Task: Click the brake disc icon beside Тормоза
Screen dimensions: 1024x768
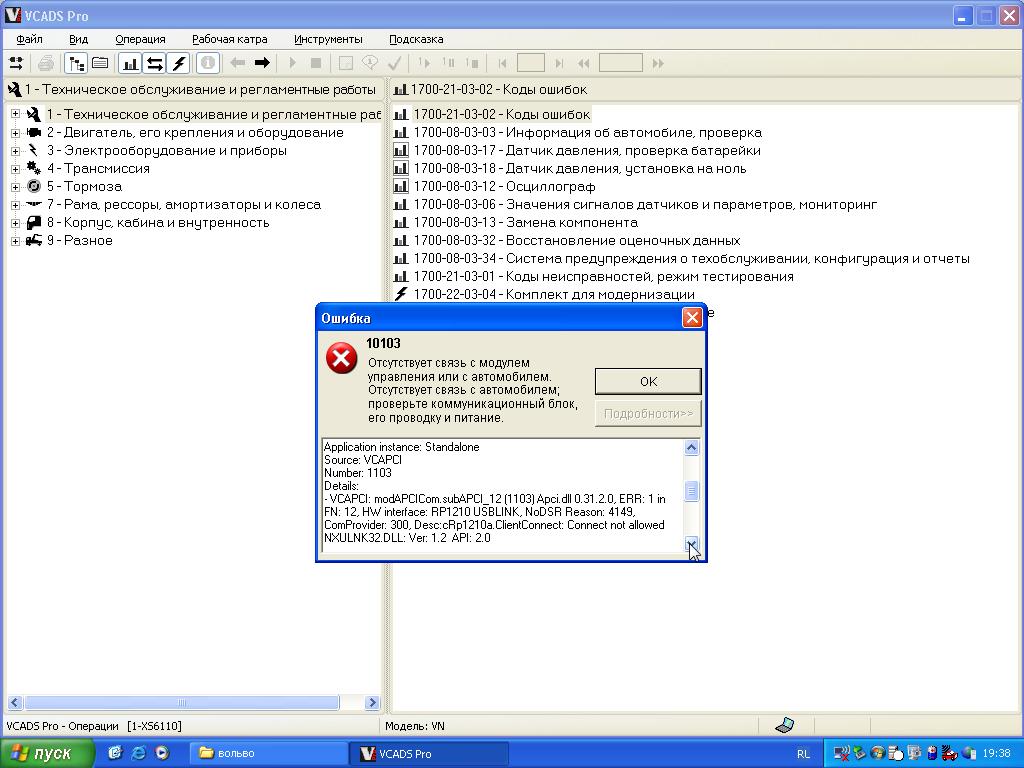Action: coord(33,187)
